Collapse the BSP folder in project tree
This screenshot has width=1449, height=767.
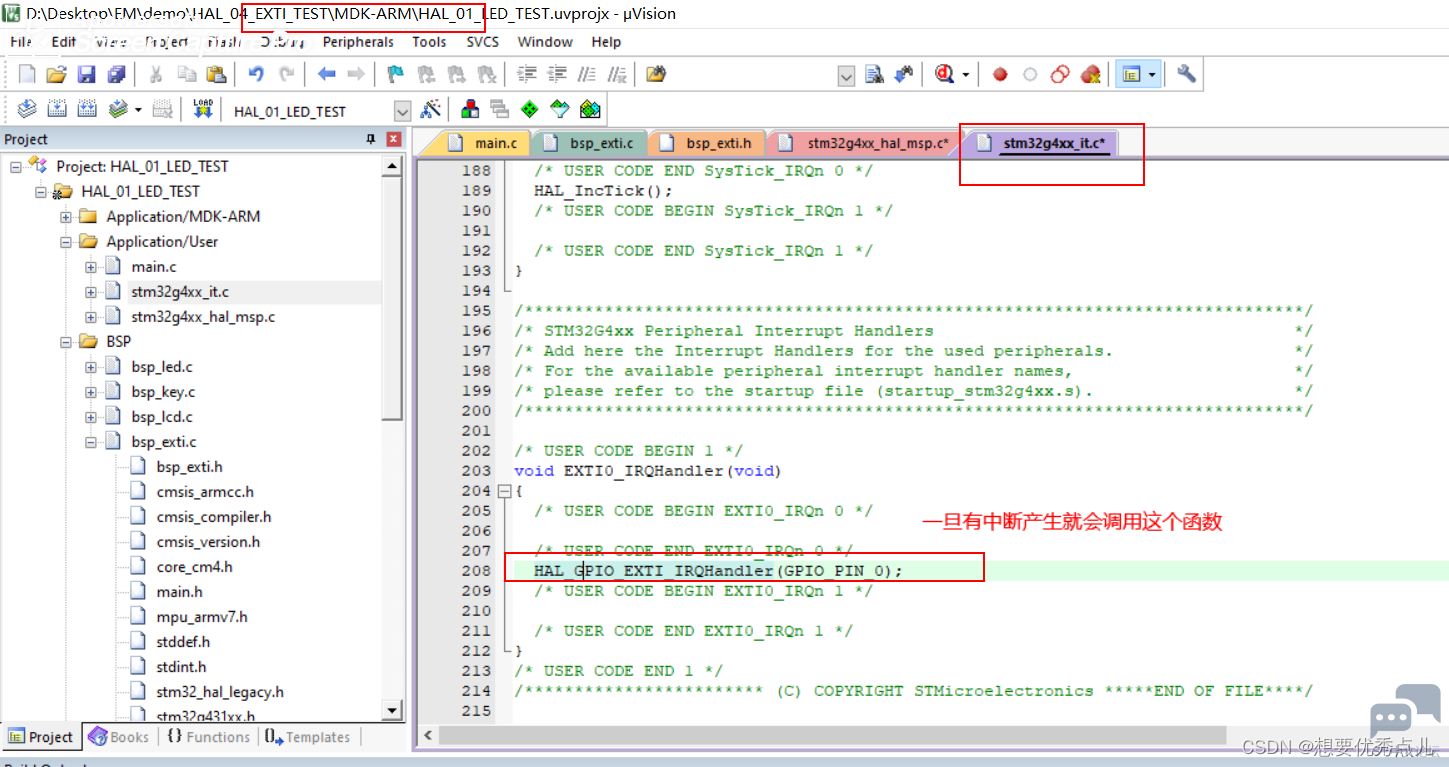click(66, 342)
